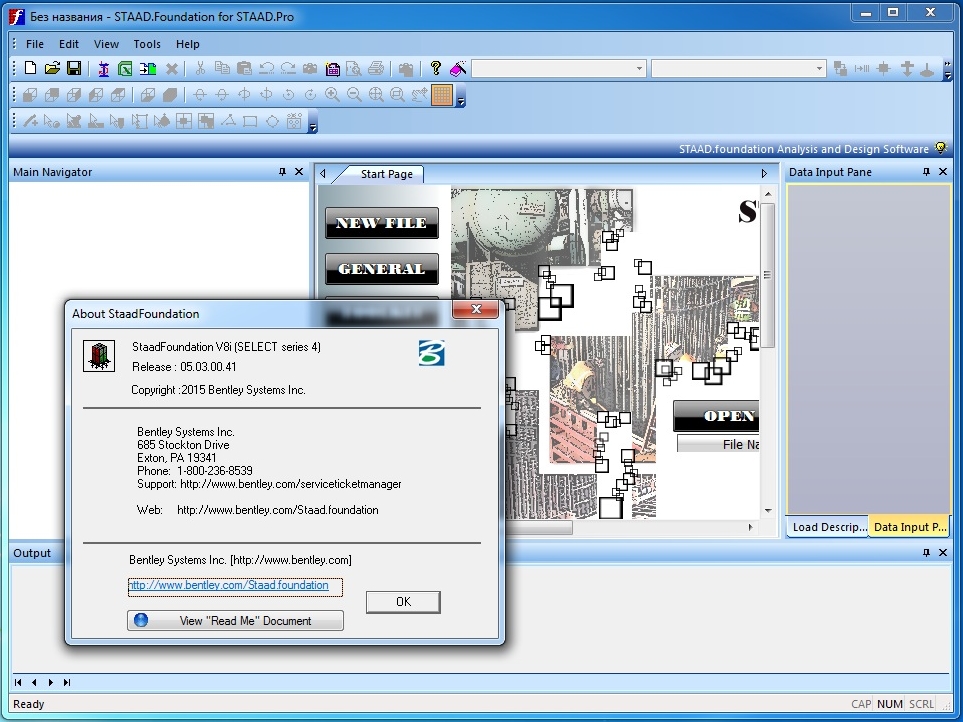963x722 pixels.
Task: Click the scissors cut icon
Action: (x=200, y=68)
